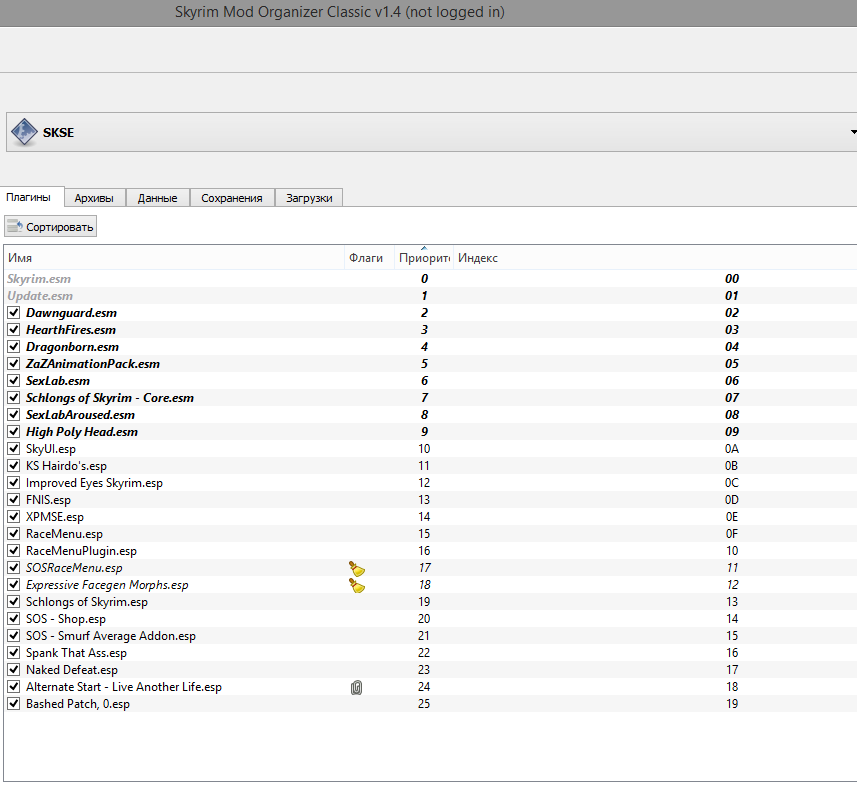The height and width of the screenshot is (788, 857).
Task: Select the SOS - Shop.esp plugin name
Action: coord(66,619)
